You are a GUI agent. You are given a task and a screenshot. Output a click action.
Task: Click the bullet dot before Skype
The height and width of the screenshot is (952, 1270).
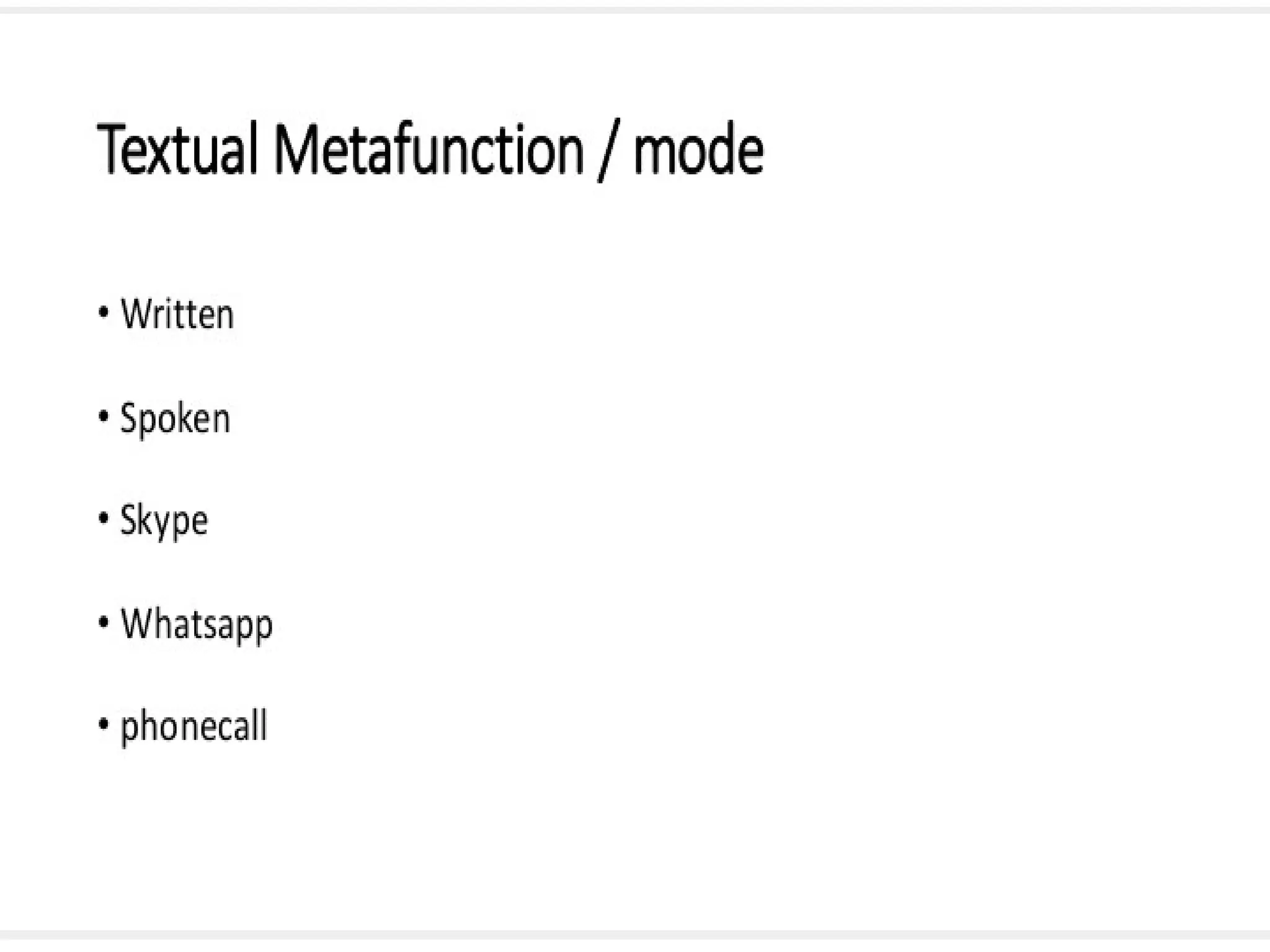click(104, 518)
